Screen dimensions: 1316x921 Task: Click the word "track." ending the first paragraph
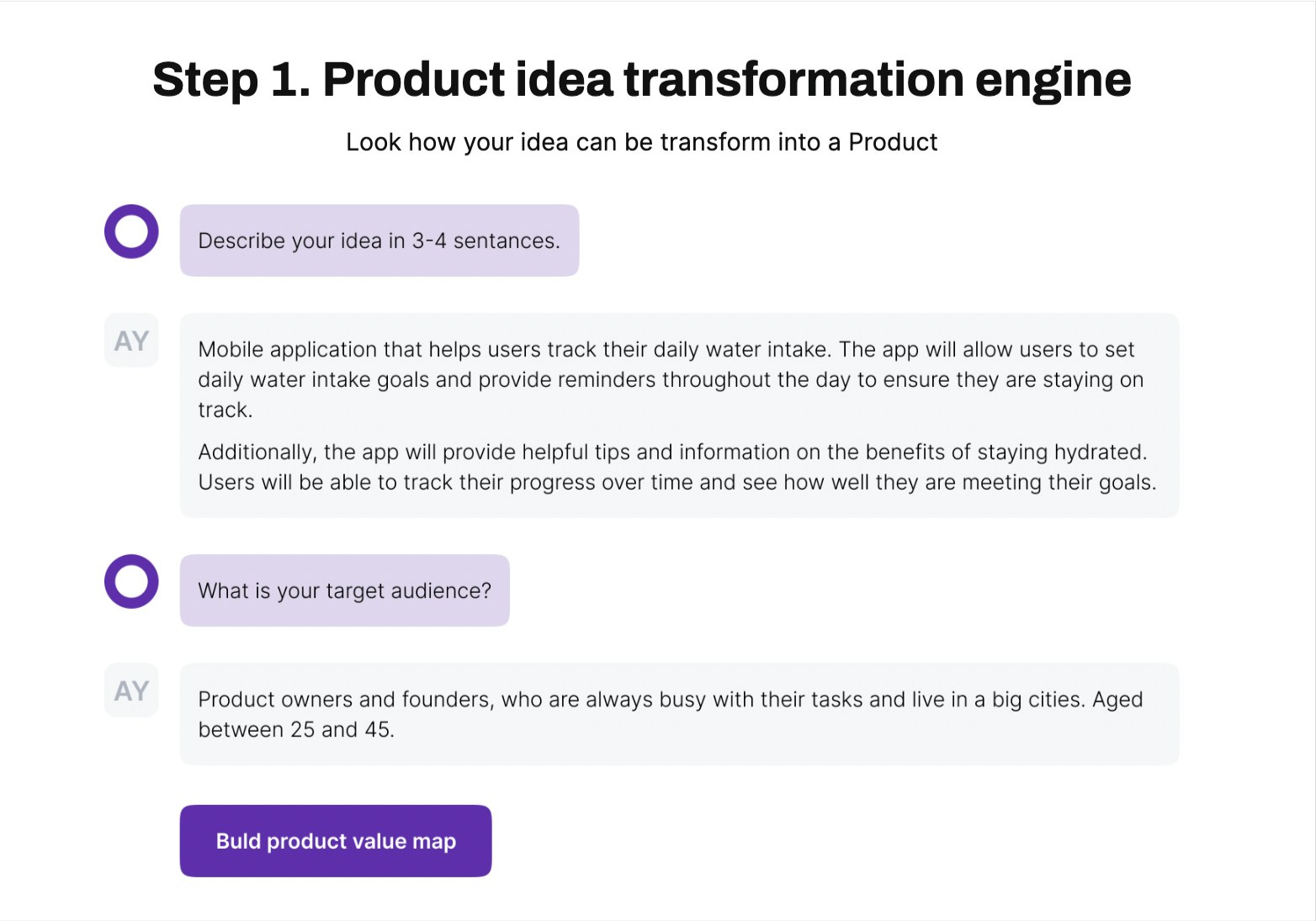tap(226, 410)
